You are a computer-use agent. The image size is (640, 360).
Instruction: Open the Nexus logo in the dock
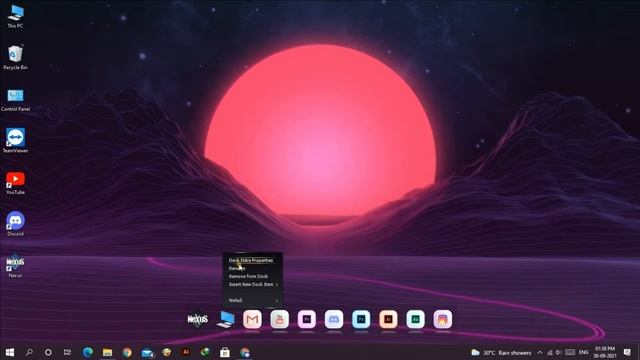pyautogui.click(x=198, y=319)
